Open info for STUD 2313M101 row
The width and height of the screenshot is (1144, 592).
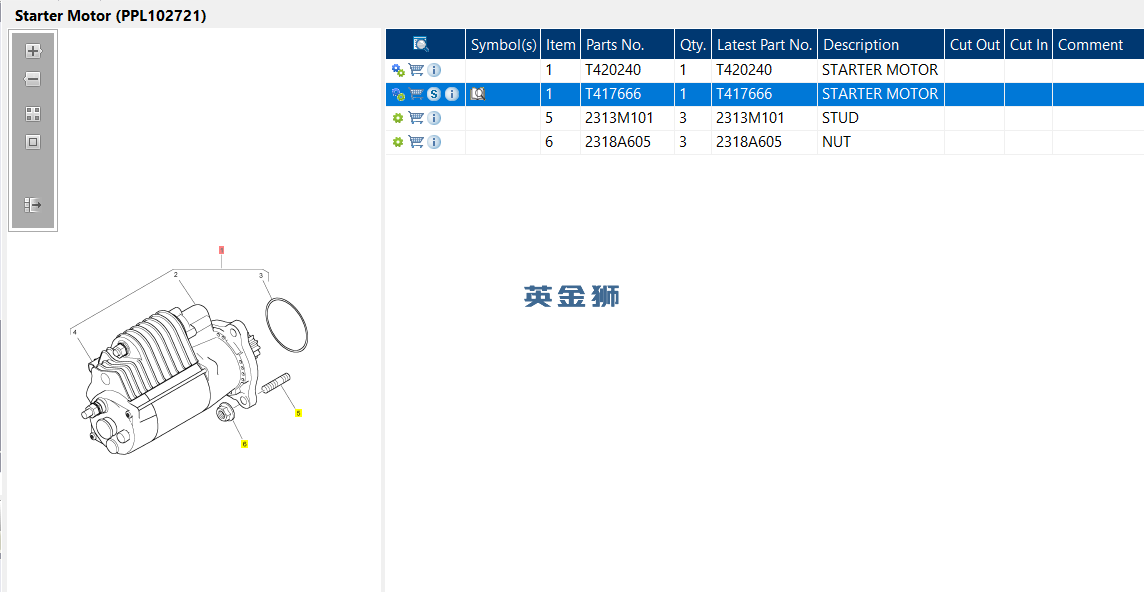(434, 118)
